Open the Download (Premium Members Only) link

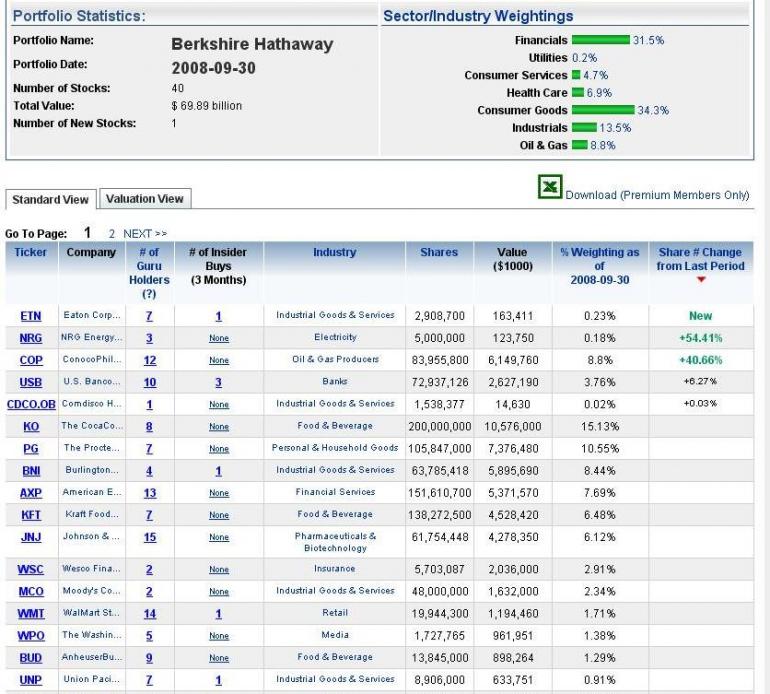coord(657,195)
